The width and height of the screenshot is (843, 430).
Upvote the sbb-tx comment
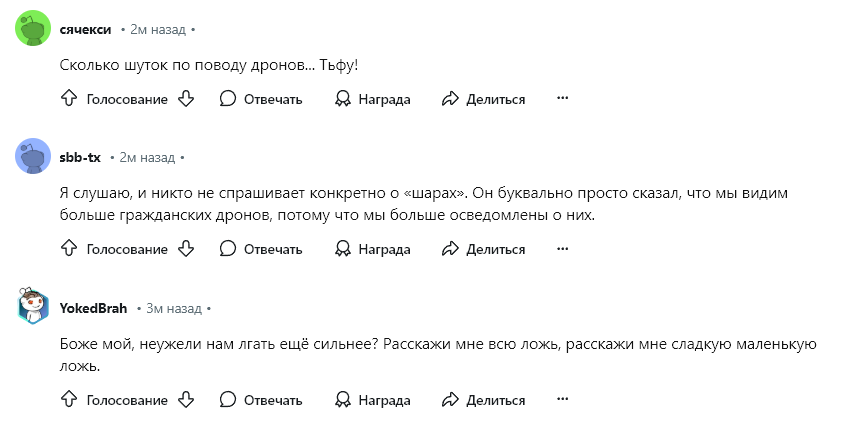coord(69,248)
